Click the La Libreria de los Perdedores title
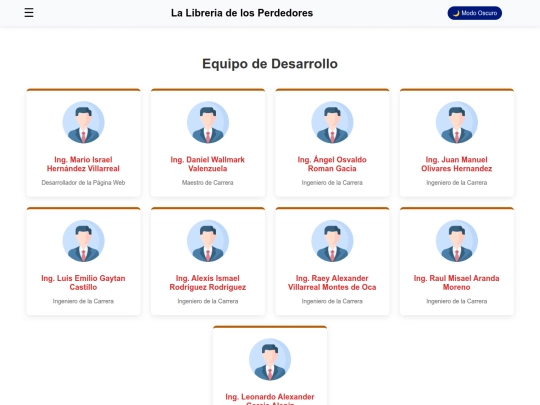 pos(242,13)
